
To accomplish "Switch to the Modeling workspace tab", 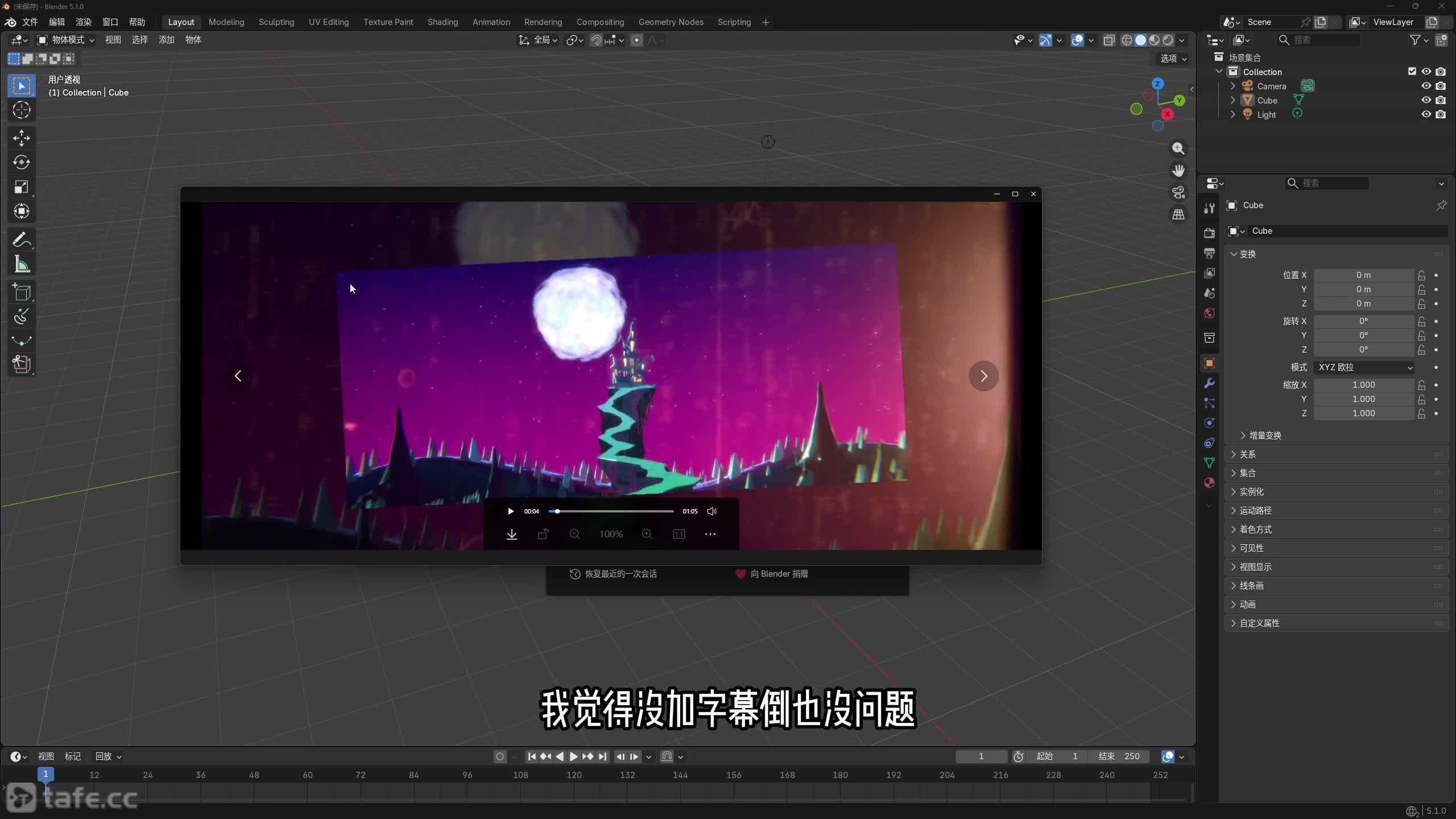I will tap(226, 22).
